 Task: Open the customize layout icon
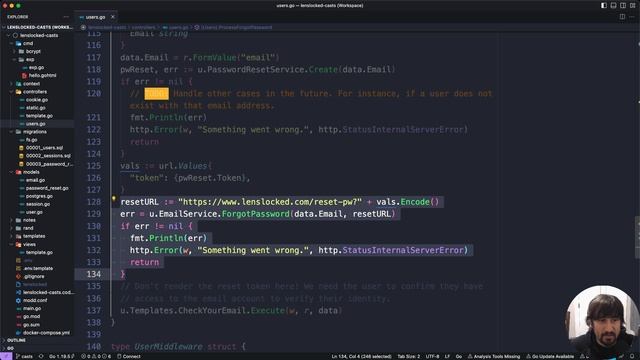[633, 5]
